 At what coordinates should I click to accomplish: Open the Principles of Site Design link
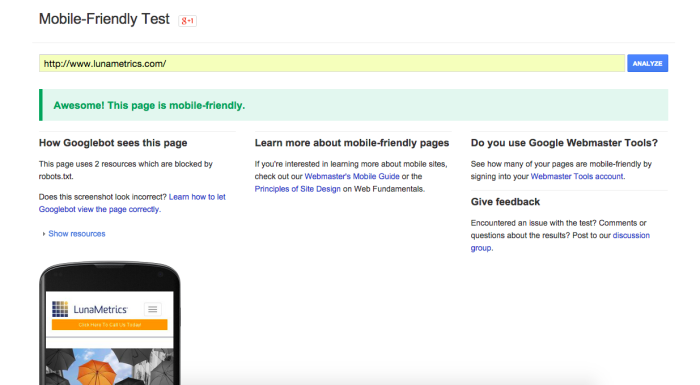point(297,189)
